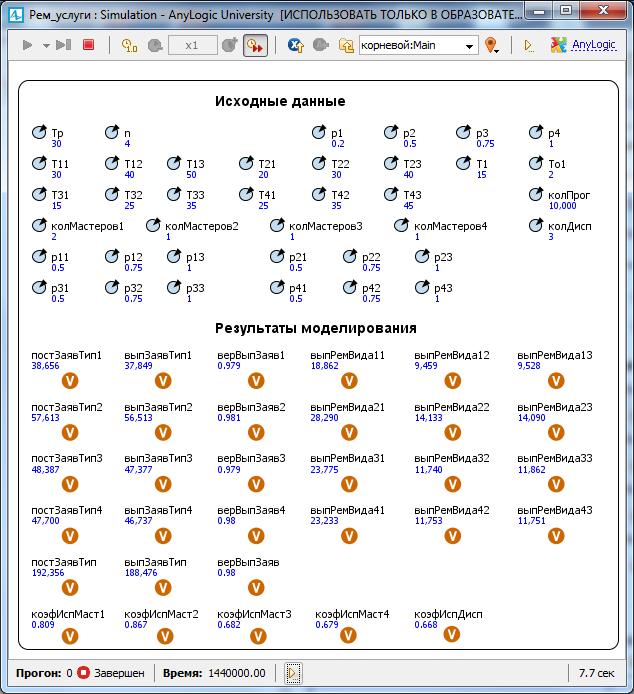Viewport: 634px width, 694px height.
Task: Click the постЗаявТип value 192,356
Action: point(48,573)
